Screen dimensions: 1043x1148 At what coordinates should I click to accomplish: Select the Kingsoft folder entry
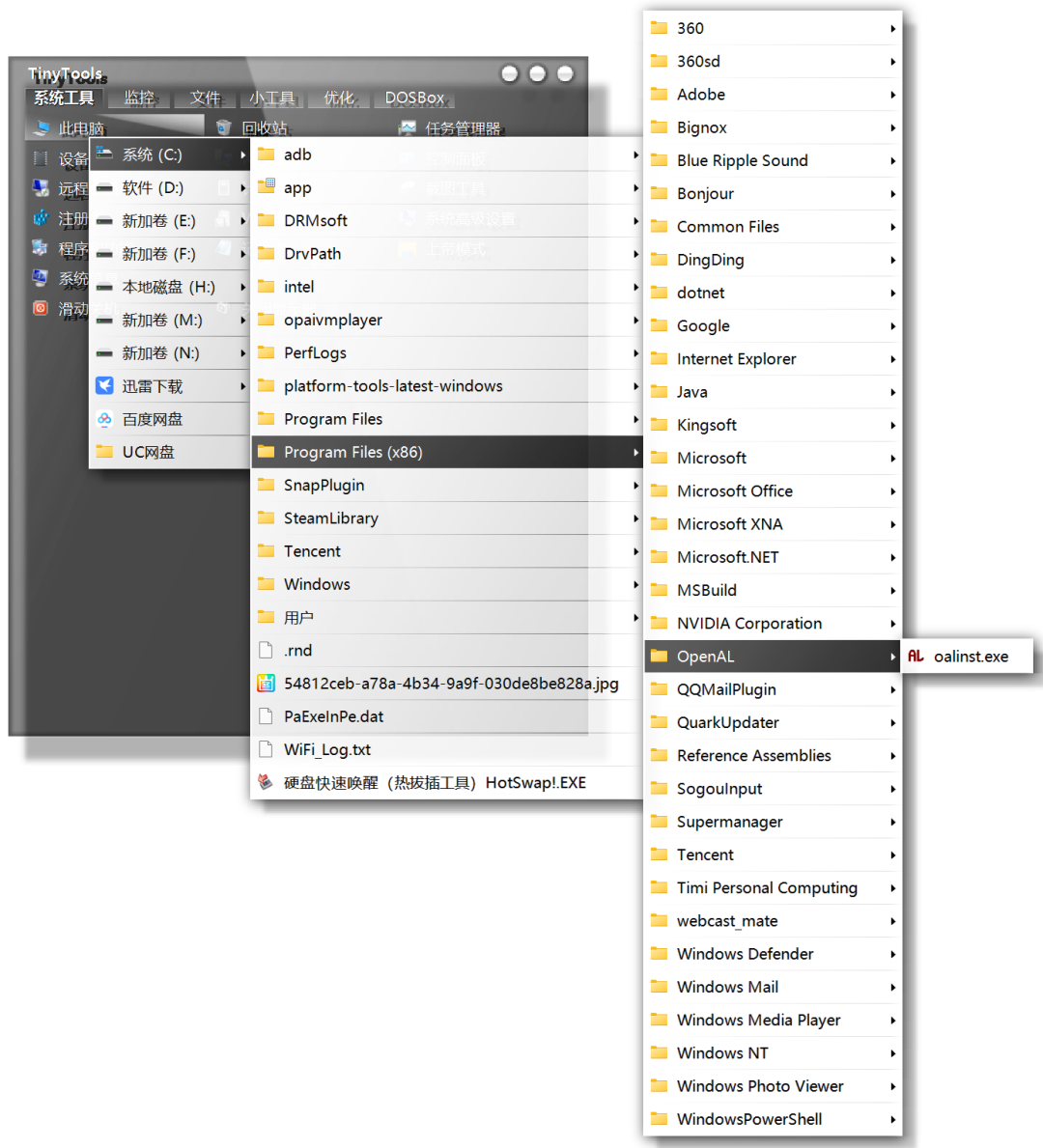click(x=773, y=425)
